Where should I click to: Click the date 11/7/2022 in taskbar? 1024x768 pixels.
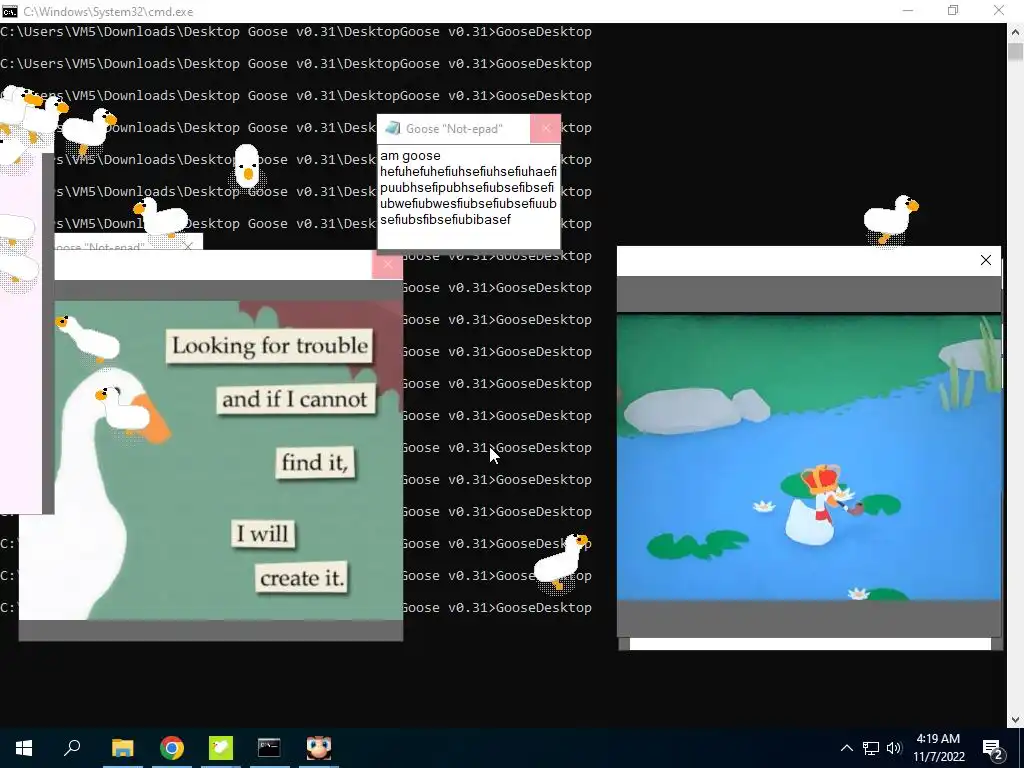click(x=938, y=756)
